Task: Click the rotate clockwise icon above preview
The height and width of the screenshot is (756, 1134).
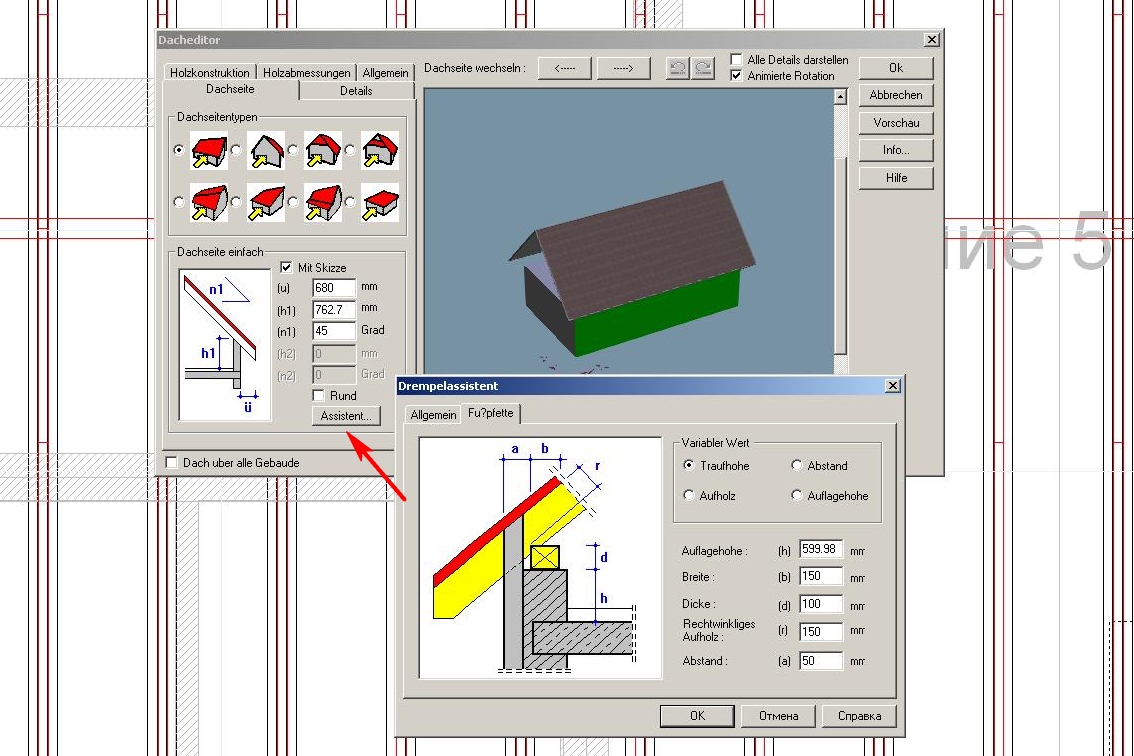Action: click(x=704, y=69)
